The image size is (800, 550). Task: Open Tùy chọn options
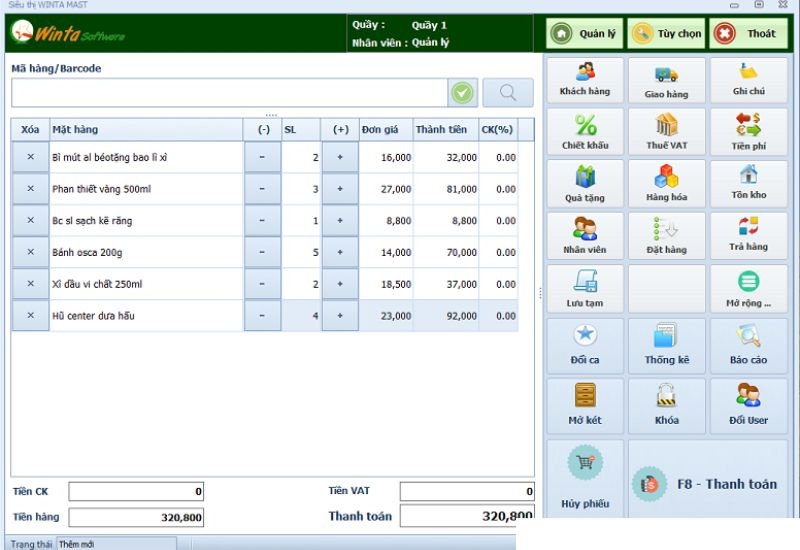tap(666, 34)
